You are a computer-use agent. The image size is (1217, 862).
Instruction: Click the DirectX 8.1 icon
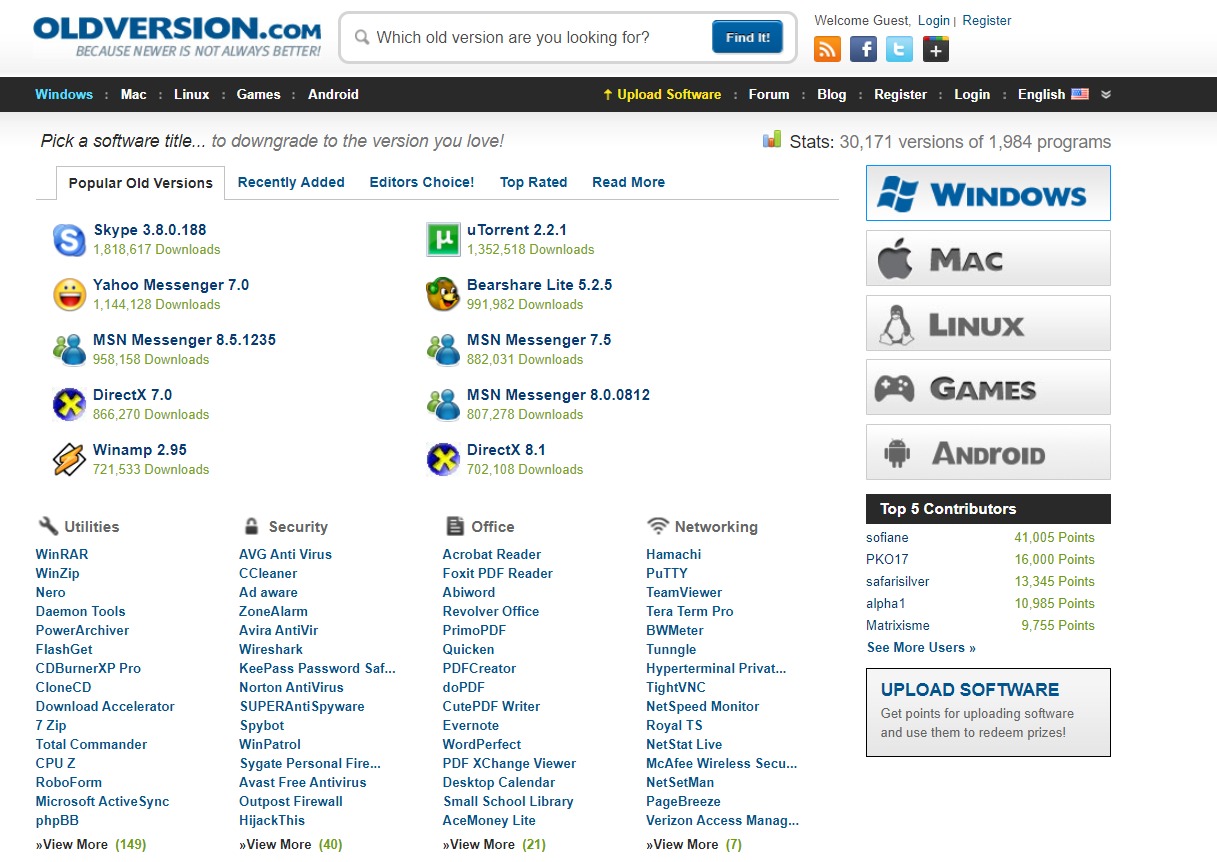pos(443,460)
